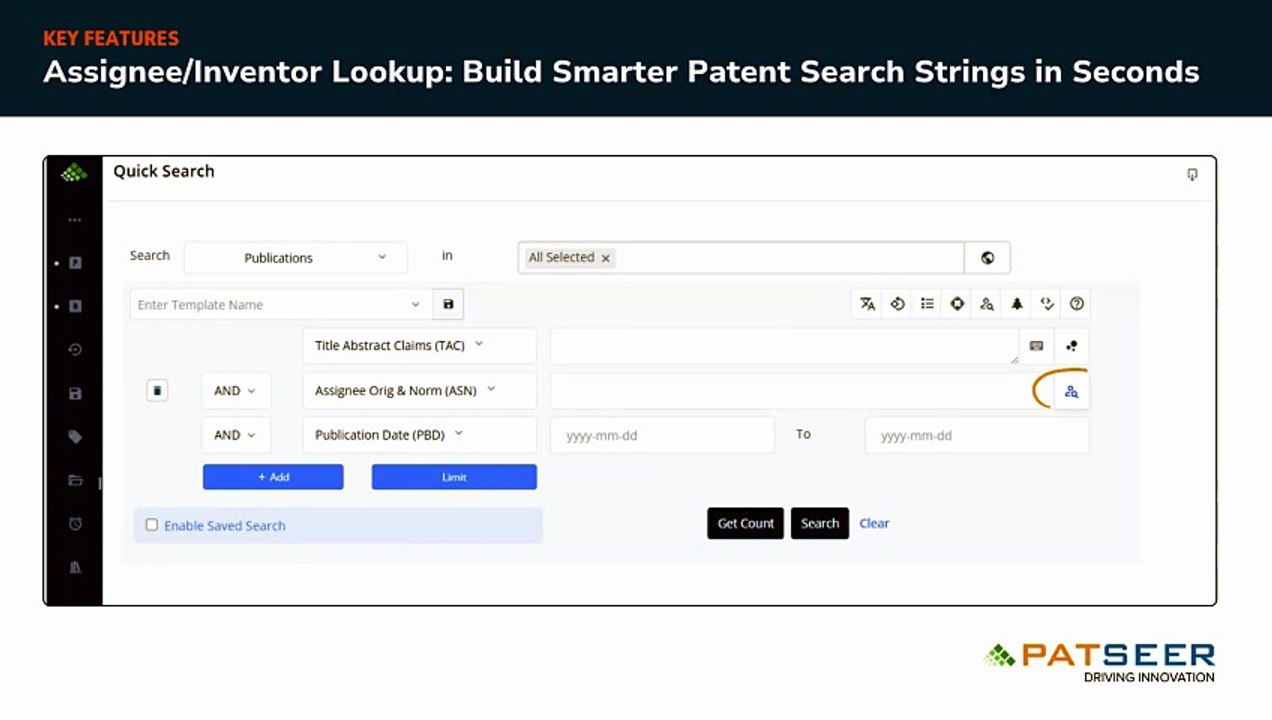Click the circular arrow icon in the toolbar
1272x720 pixels.
tap(897, 304)
